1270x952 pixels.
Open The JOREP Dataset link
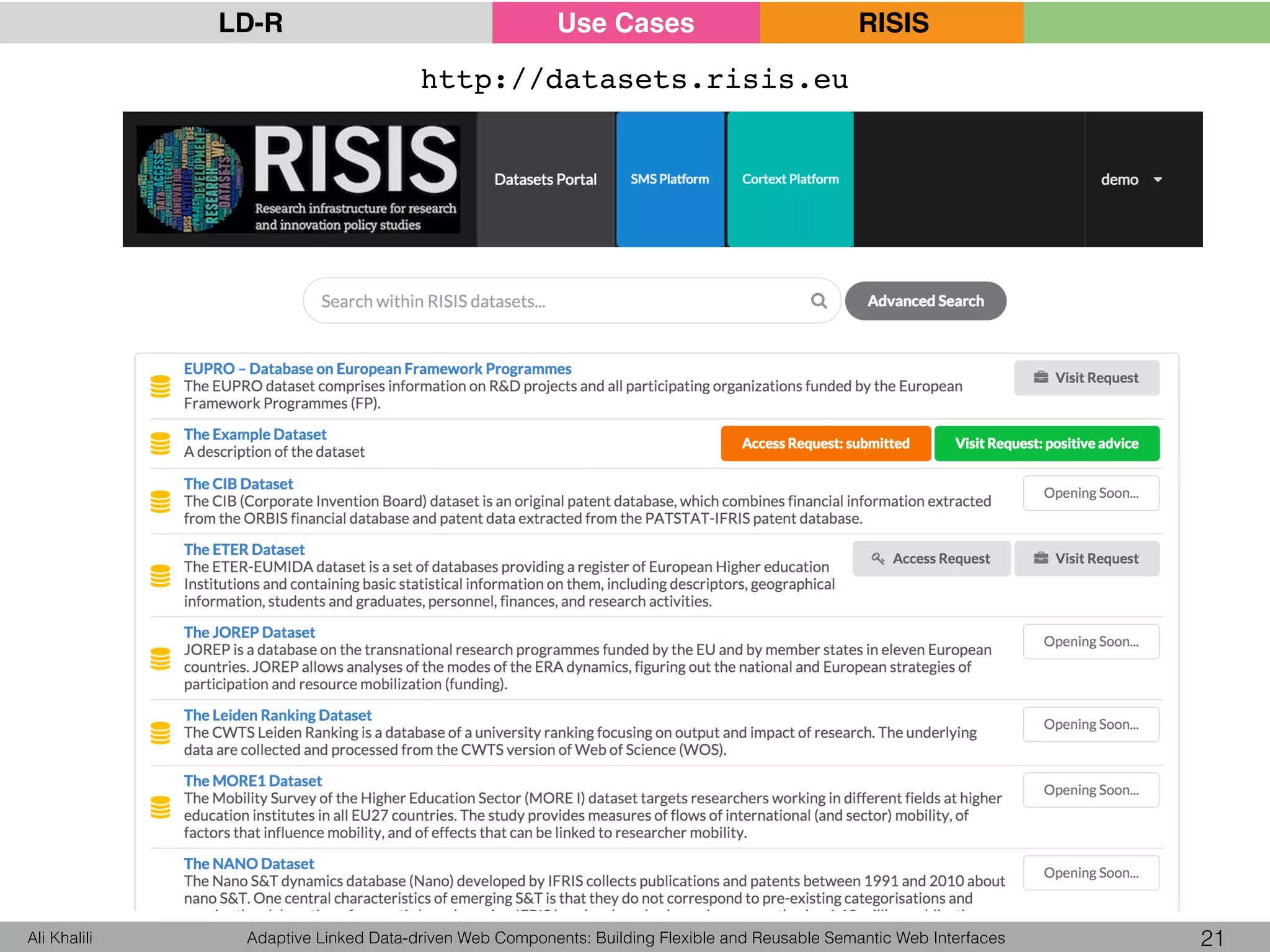click(x=249, y=633)
